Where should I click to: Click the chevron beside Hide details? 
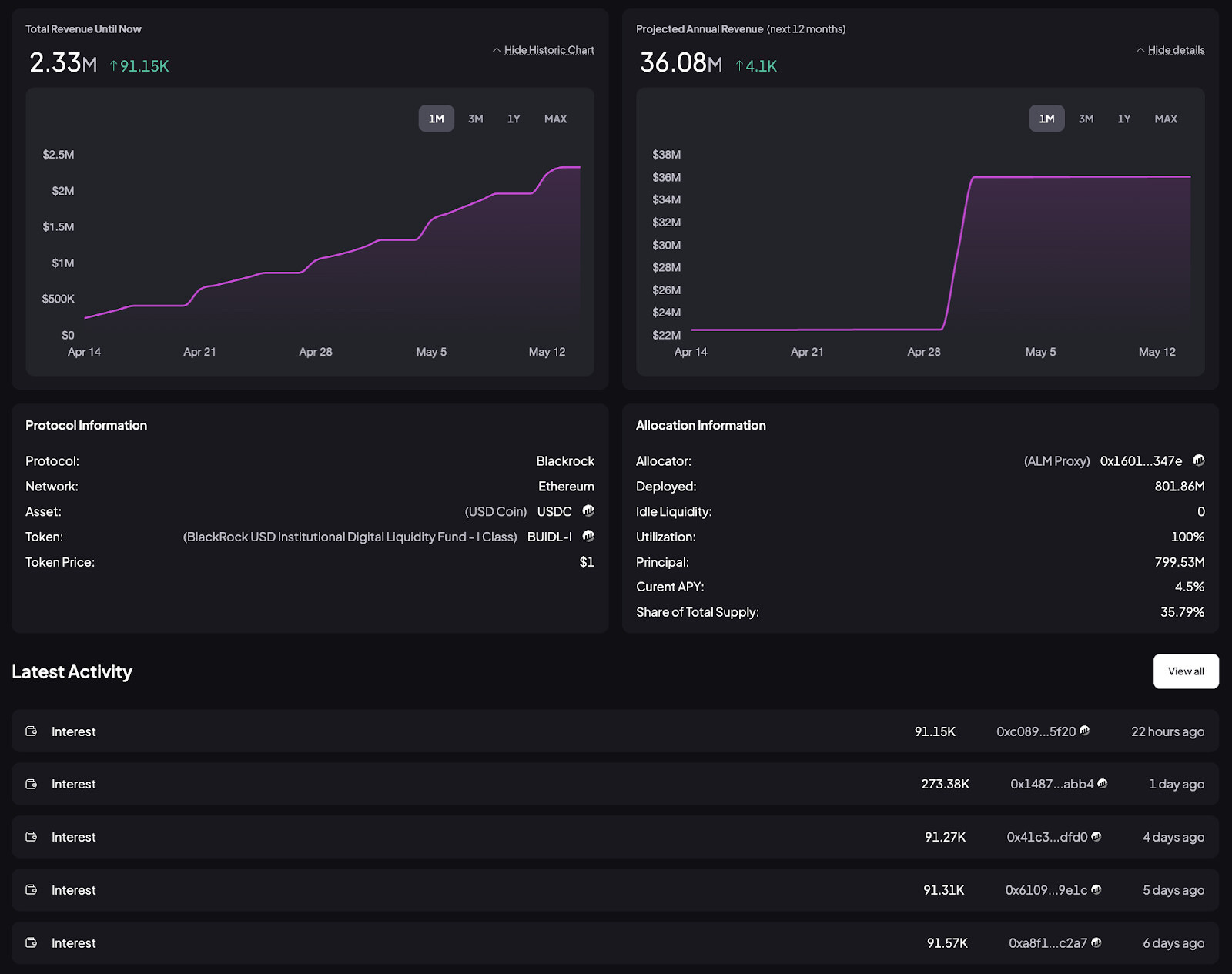pyautogui.click(x=1140, y=49)
